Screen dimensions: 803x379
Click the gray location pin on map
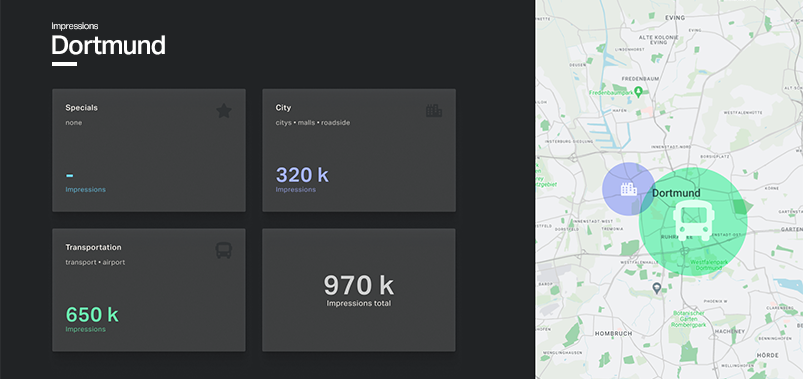(x=657, y=288)
